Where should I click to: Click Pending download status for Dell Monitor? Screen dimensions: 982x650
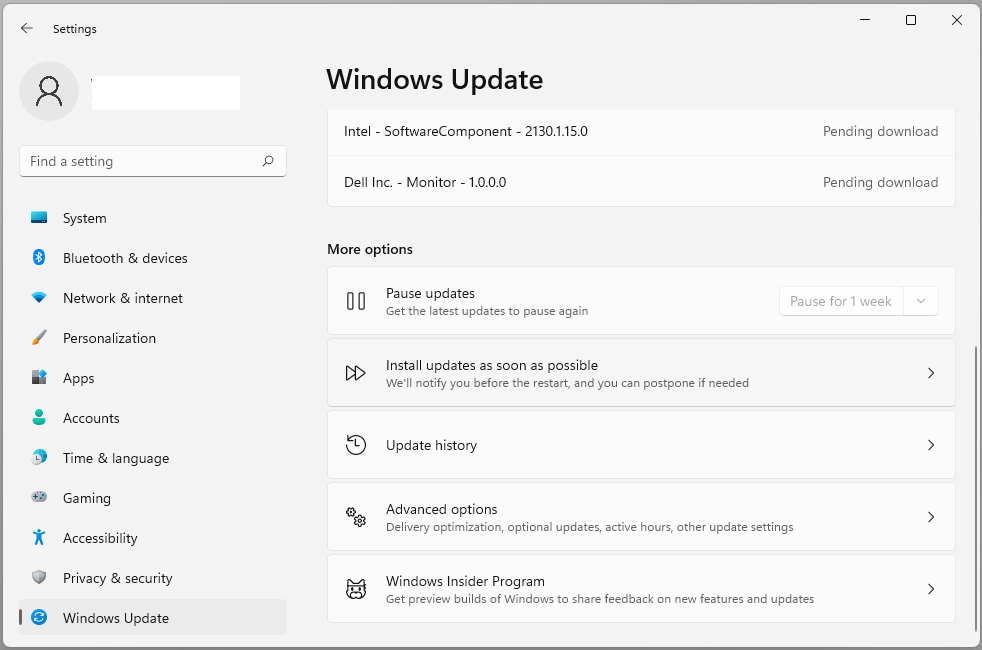pos(881,182)
